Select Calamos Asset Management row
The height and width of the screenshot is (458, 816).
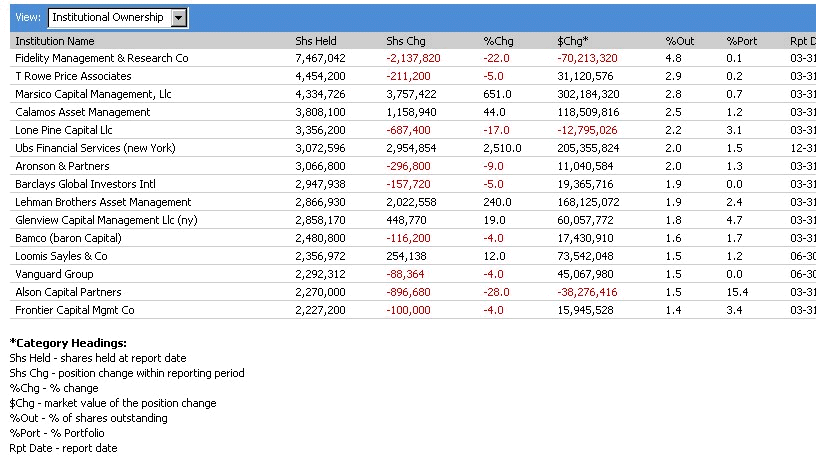click(413, 112)
